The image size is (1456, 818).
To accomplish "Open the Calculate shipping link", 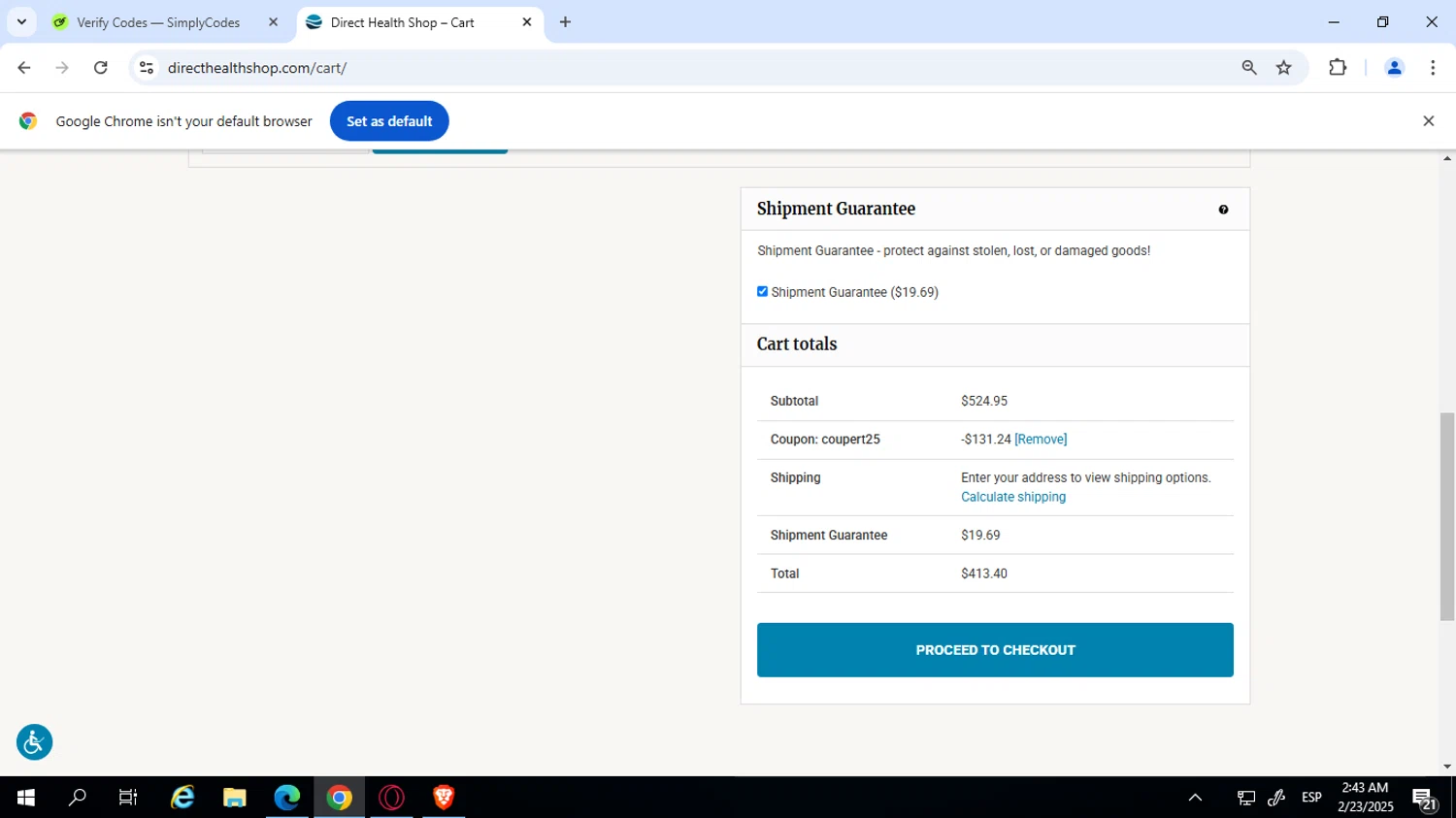I will pos(1013,497).
